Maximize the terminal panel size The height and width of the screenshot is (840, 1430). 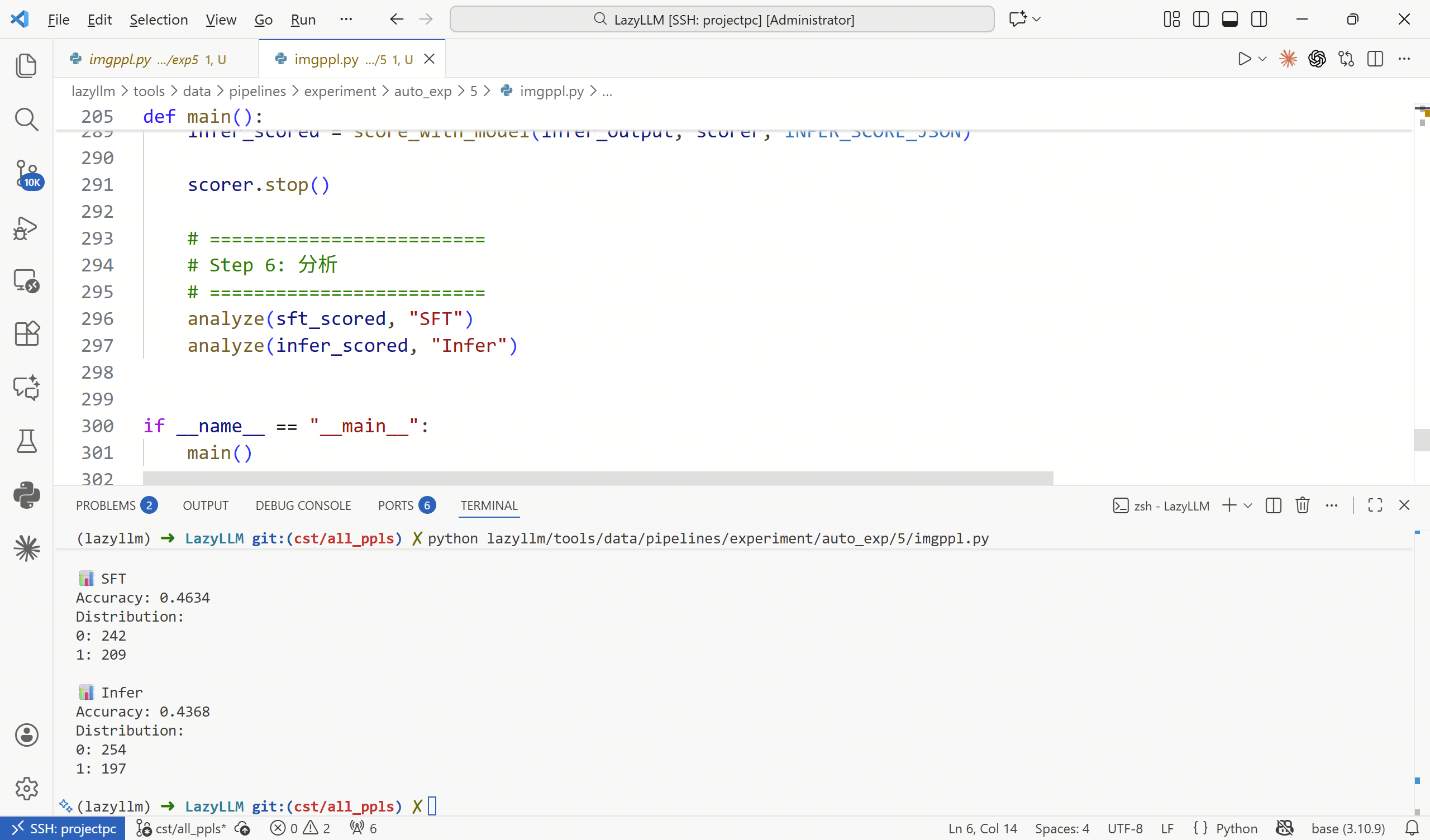(x=1375, y=505)
